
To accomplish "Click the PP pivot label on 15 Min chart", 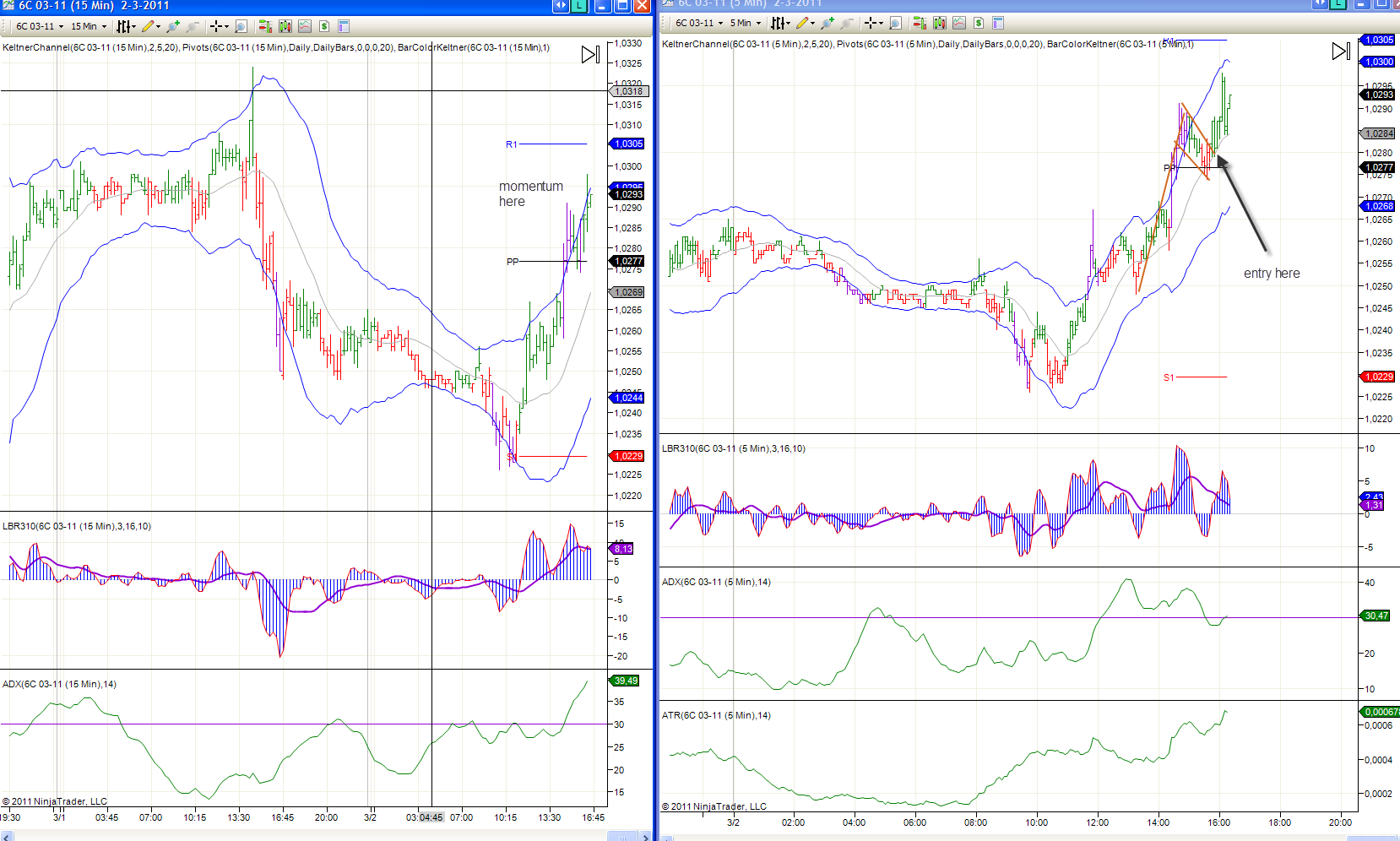I will tap(513, 262).
